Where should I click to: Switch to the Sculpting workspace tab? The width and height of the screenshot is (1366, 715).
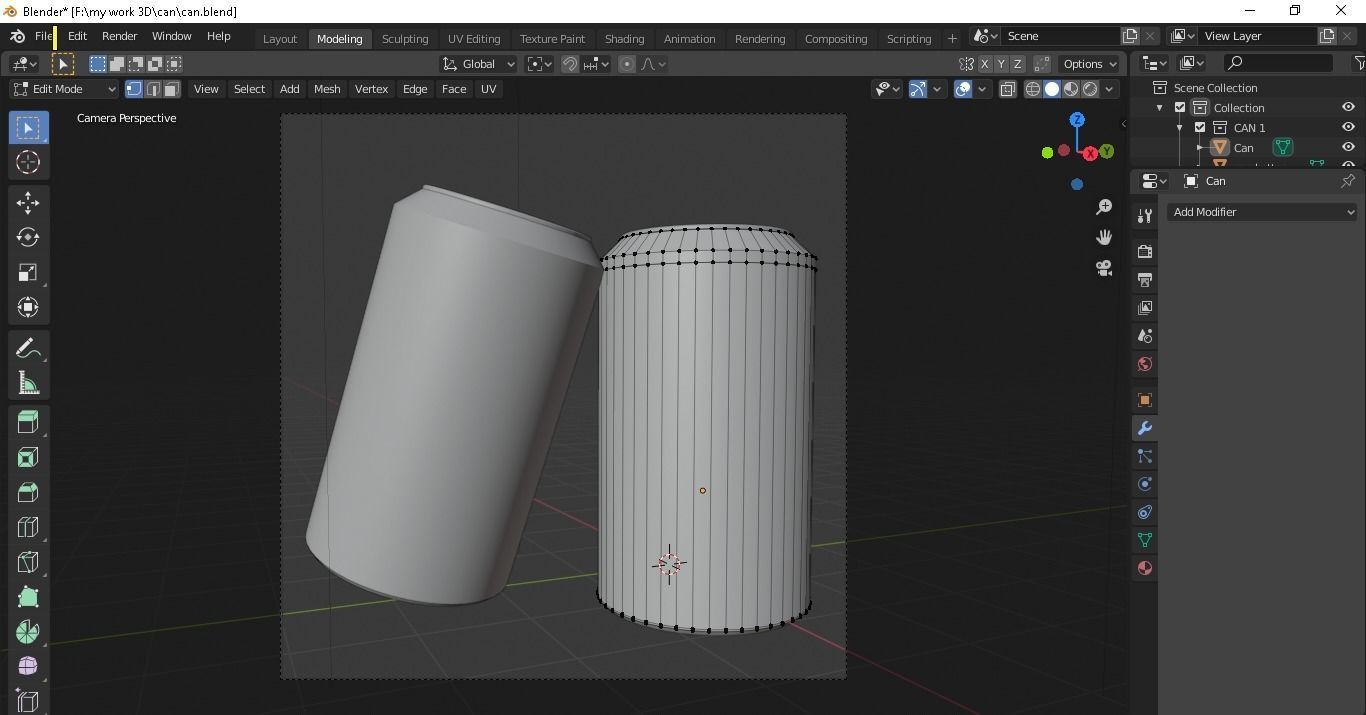405,39
